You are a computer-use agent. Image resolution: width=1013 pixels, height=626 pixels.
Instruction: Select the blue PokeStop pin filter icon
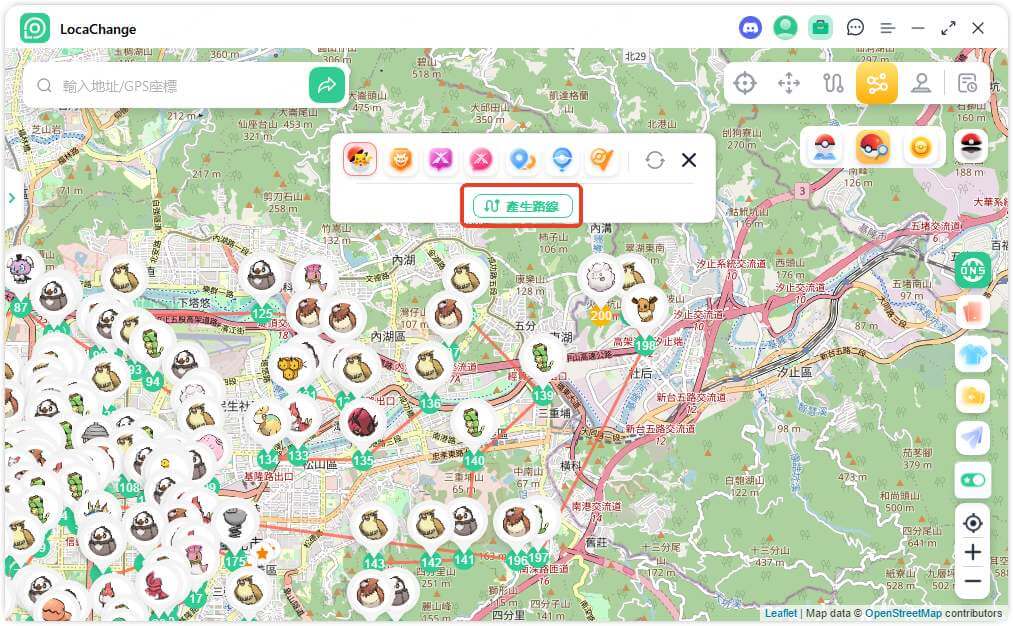coord(521,159)
